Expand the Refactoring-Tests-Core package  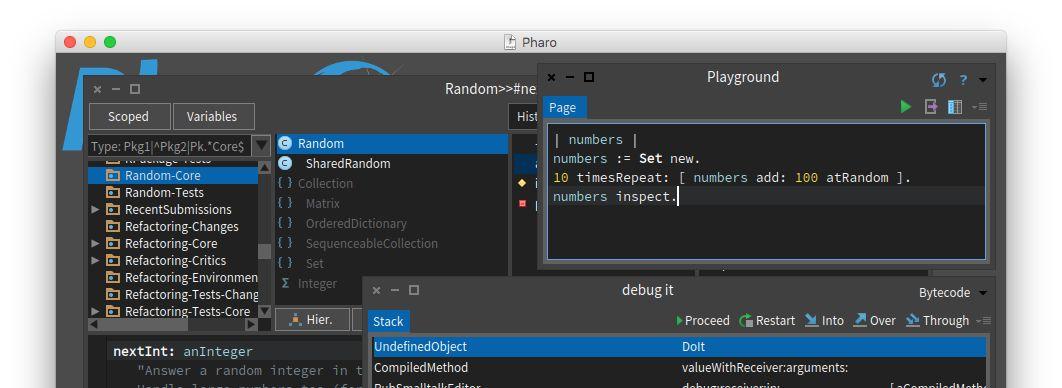pyautogui.click(x=95, y=311)
